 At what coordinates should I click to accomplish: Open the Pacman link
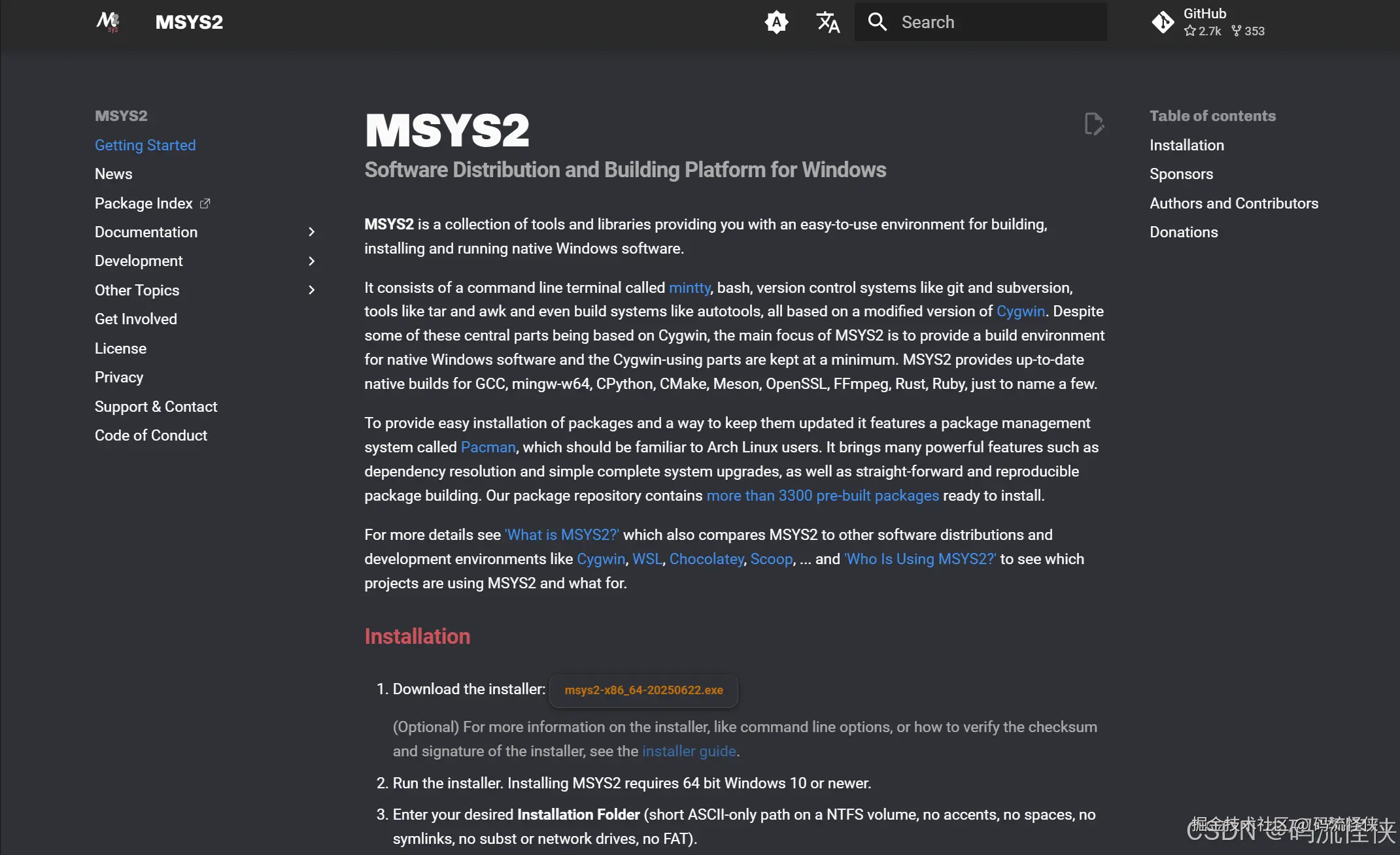coord(488,447)
